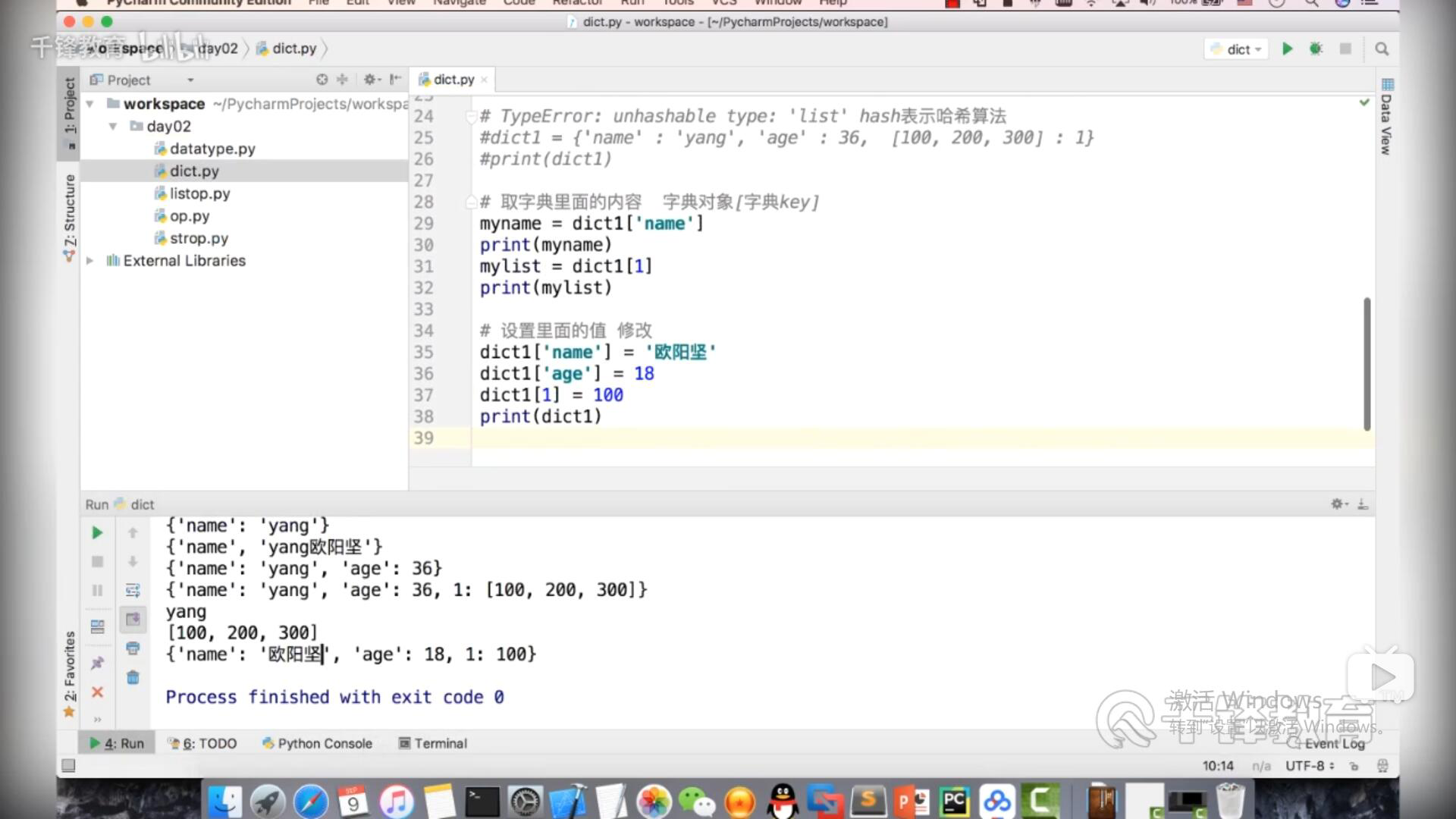Pin the Run tab with pin icon
Screen dimensions: 1456x819
(x=97, y=661)
